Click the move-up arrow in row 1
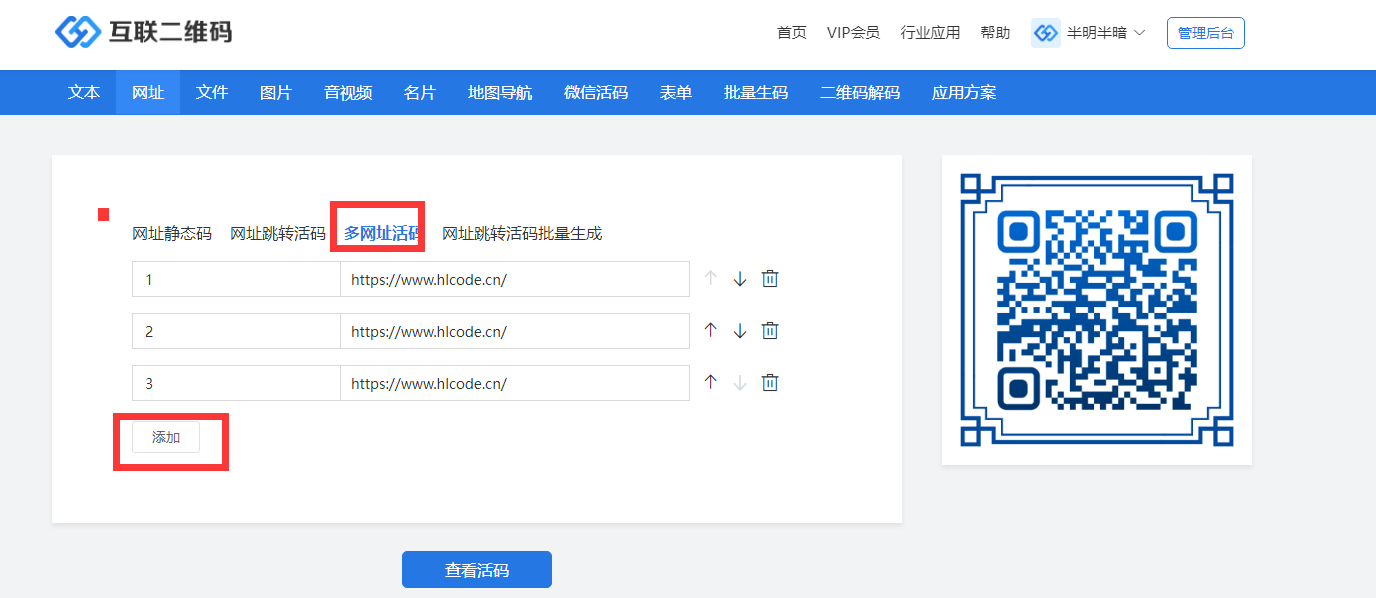This screenshot has height=598, width=1376. tap(711, 279)
